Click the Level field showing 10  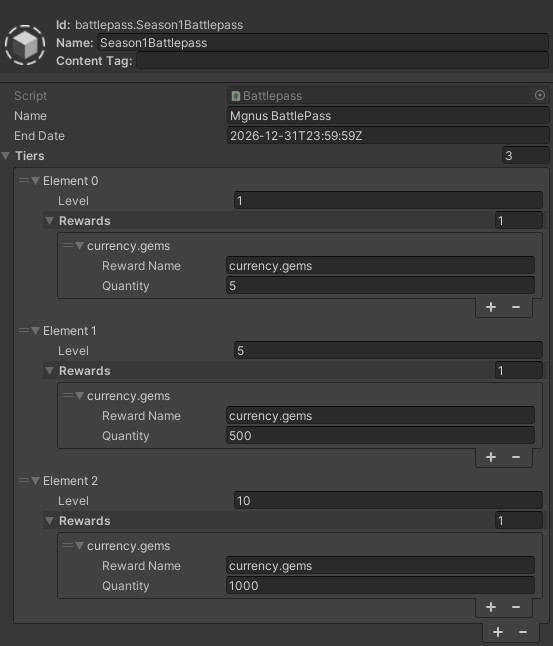tap(388, 501)
